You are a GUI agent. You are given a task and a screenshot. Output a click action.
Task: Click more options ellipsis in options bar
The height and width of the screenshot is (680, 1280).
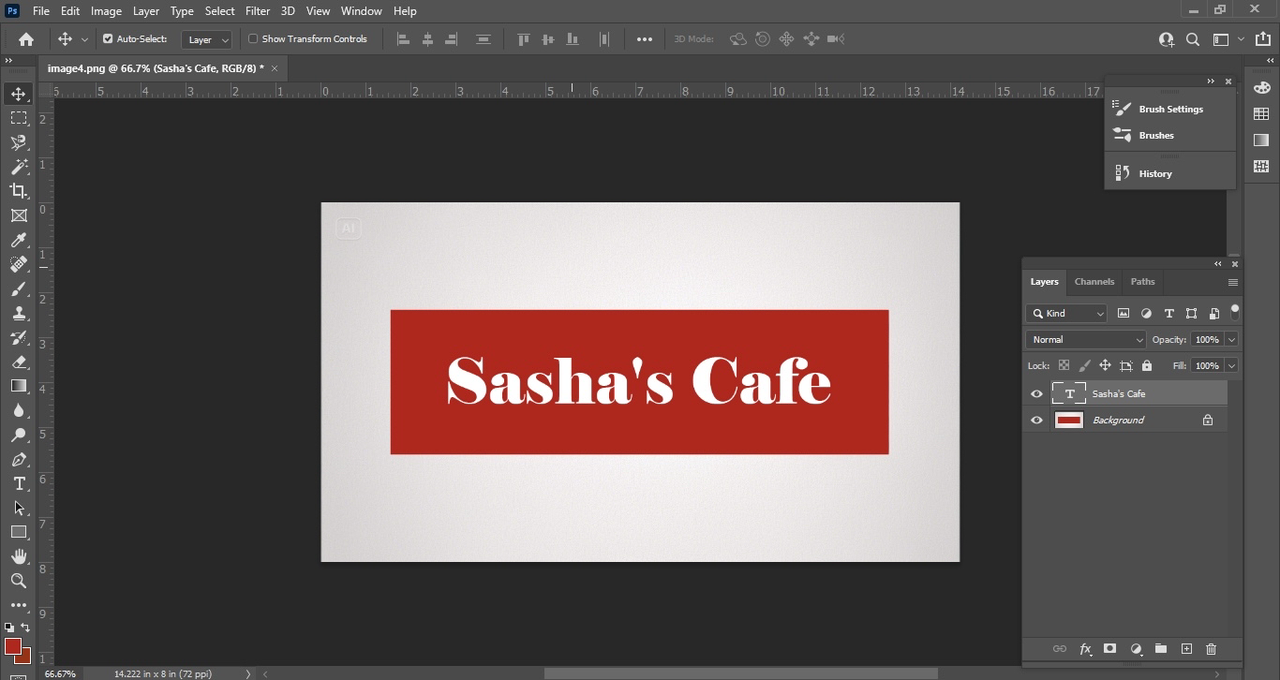645,39
